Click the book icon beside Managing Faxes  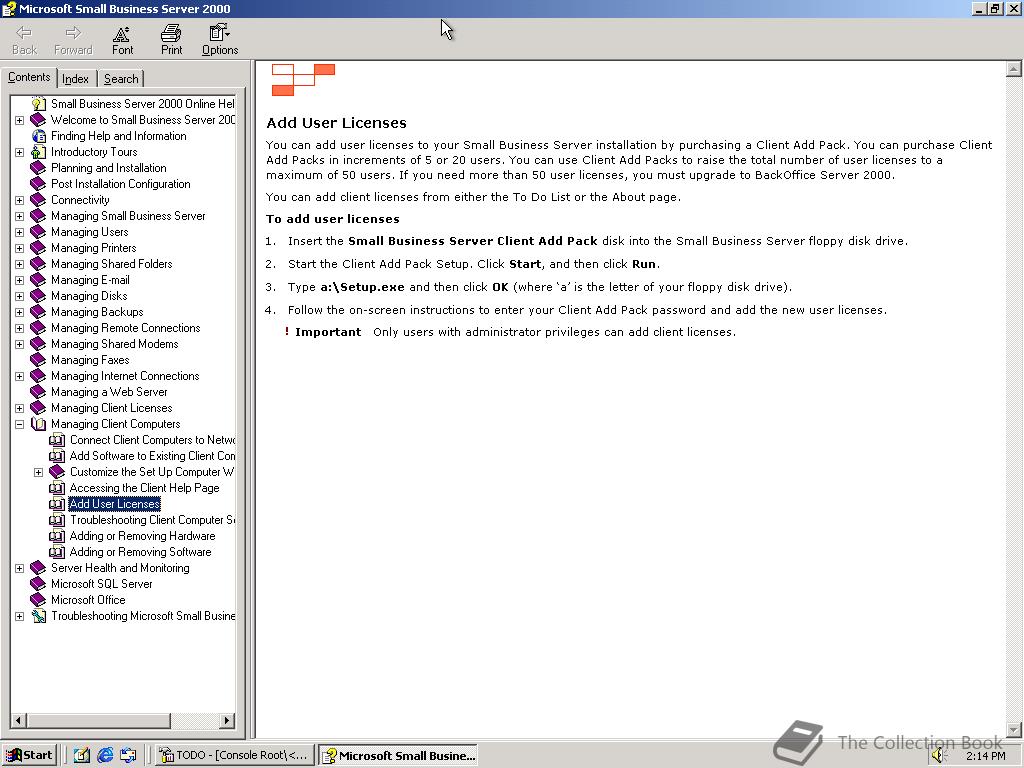click(39, 360)
